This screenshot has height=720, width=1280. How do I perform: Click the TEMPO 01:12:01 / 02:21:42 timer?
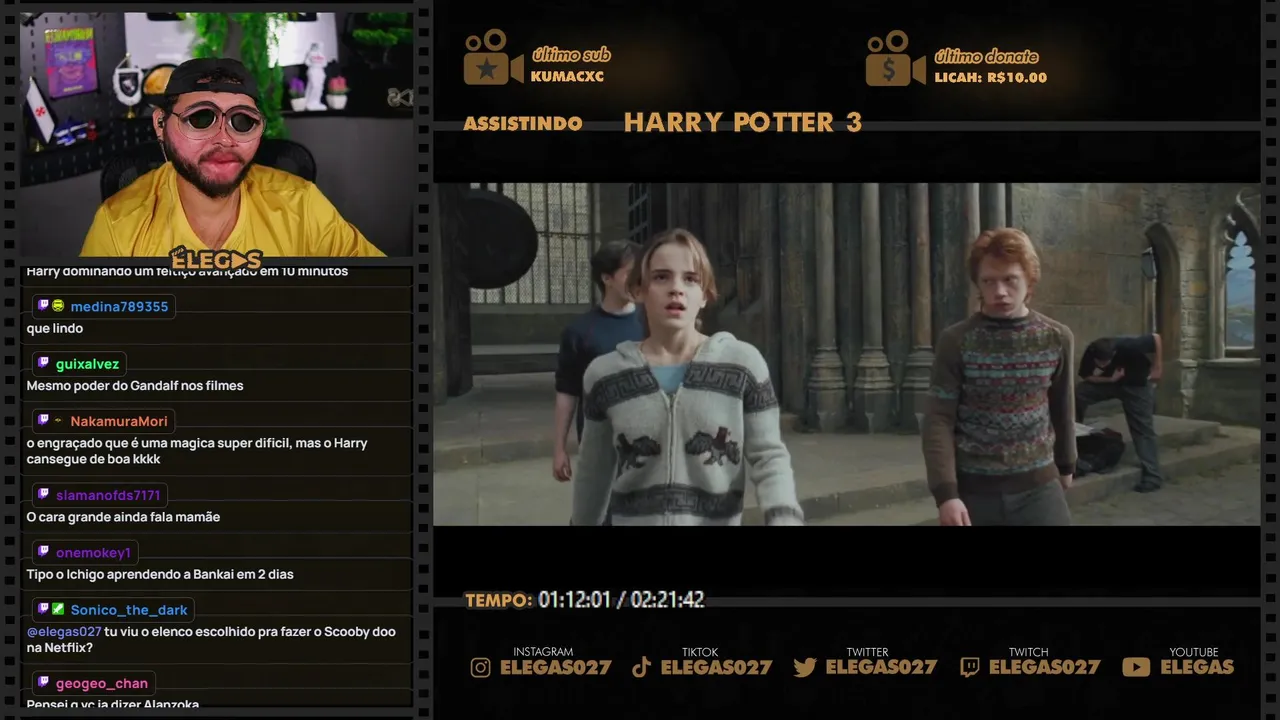(x=585, y=600)
